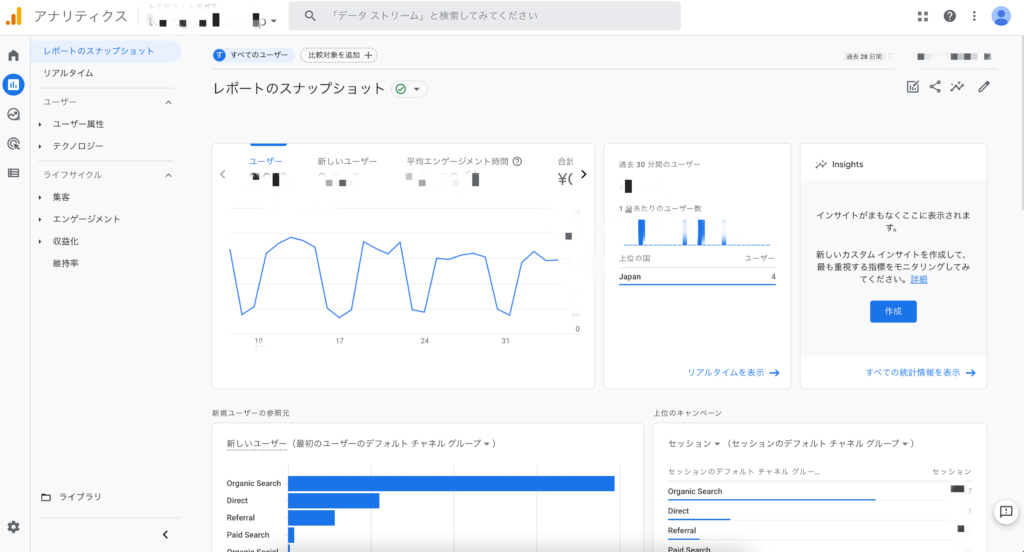Click the 上位の国 column header

634,259
